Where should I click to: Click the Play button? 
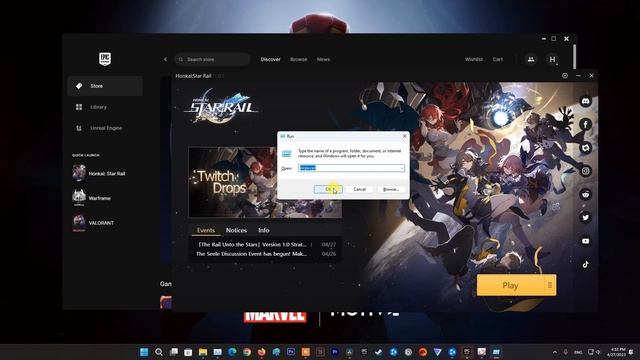510,285
